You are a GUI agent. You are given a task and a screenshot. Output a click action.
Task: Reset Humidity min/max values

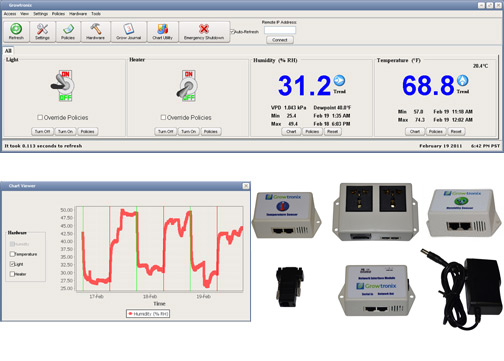pyautogui.click(x=332, y=132)
